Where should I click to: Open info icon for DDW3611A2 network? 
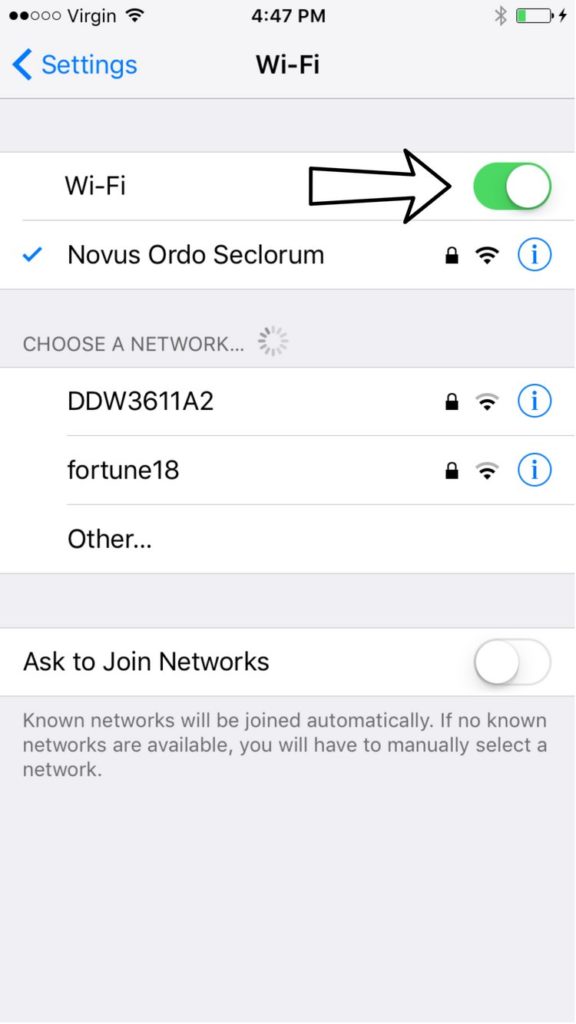(534, 401)
